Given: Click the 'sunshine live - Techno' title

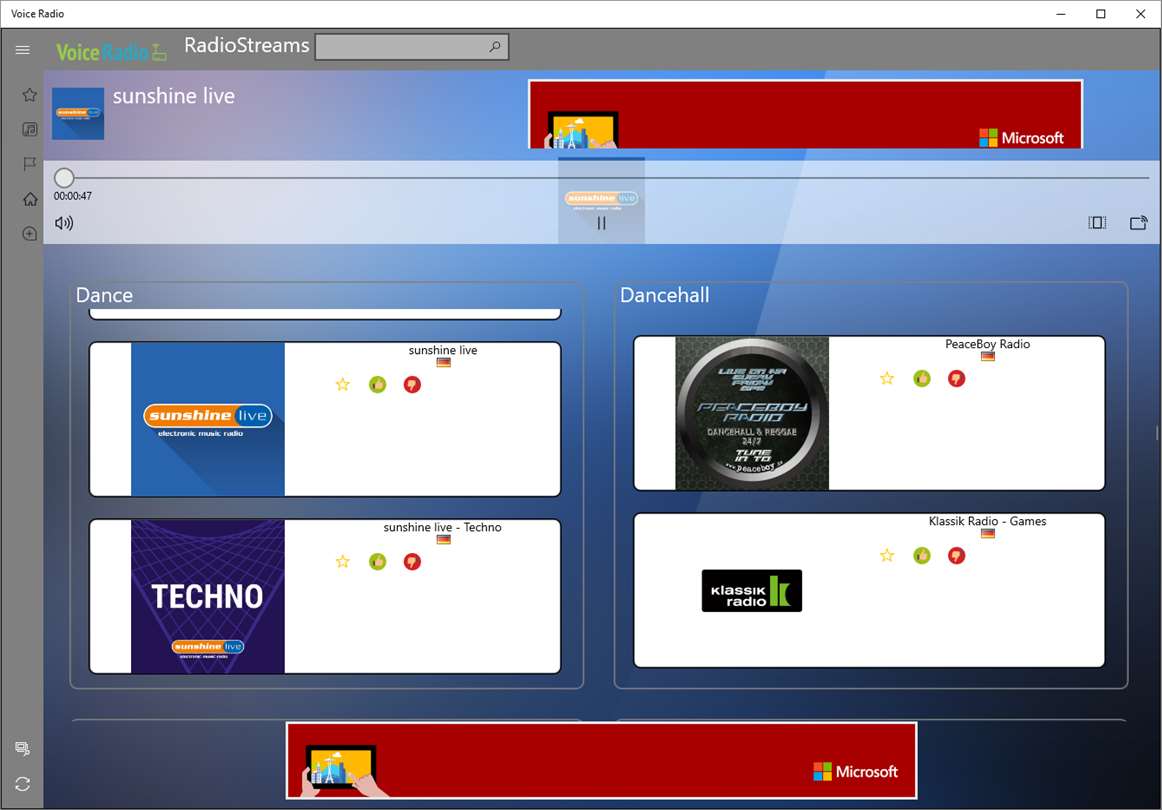Looking at the screenshot, I should pyautogui.click(x=442, y=527).
